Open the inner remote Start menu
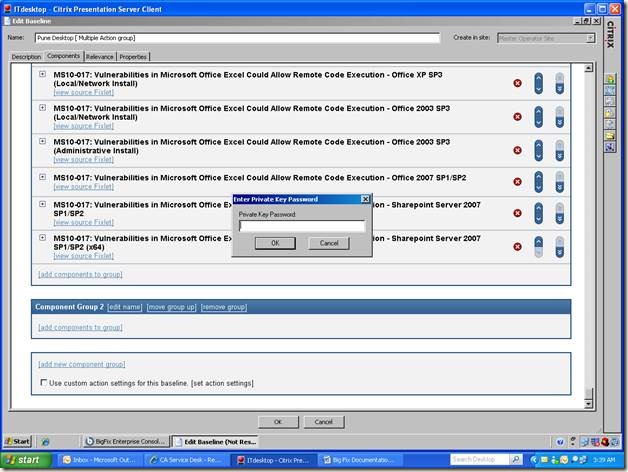The image size is (628, 472). tap(17, 442)
